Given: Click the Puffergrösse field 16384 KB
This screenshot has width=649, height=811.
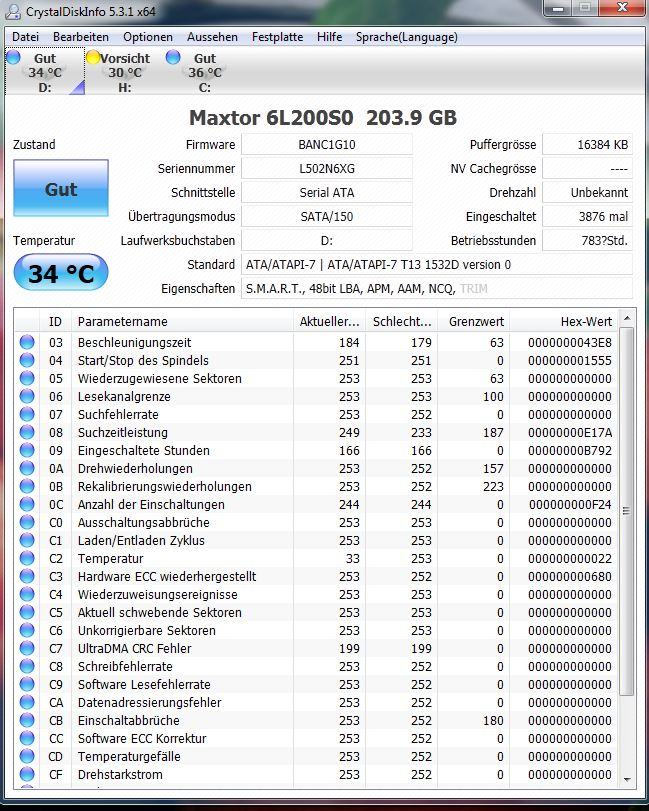Looking at the screenshot, I should pos(587,144).
